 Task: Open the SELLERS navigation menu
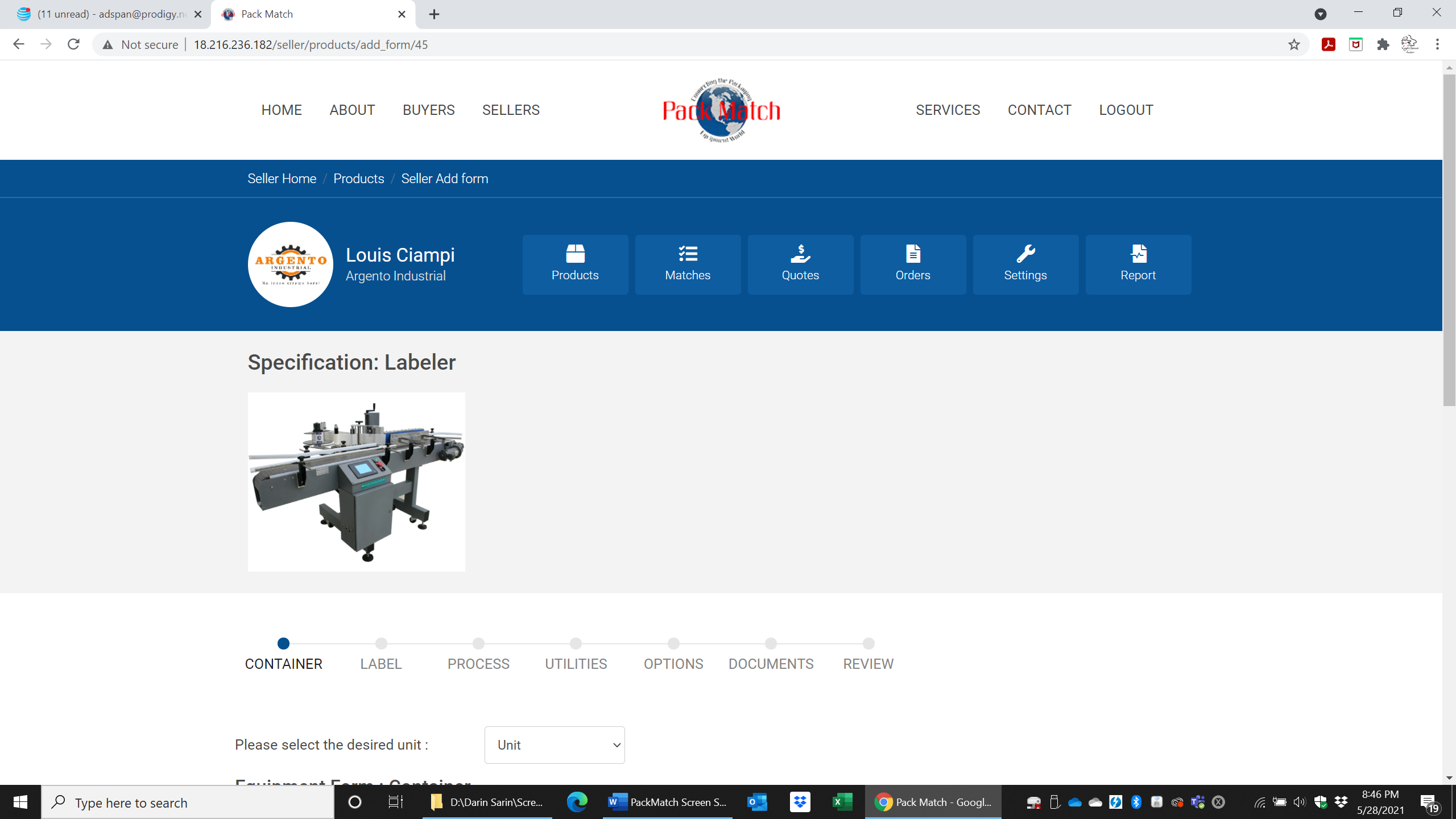[511, 110]
